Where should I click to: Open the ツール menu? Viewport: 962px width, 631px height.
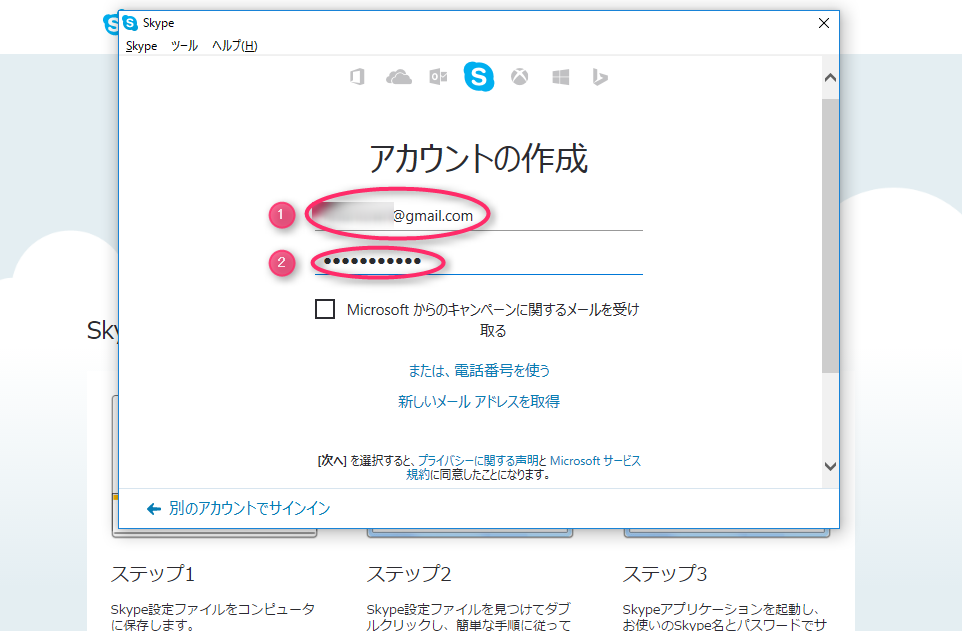point(184,46)
